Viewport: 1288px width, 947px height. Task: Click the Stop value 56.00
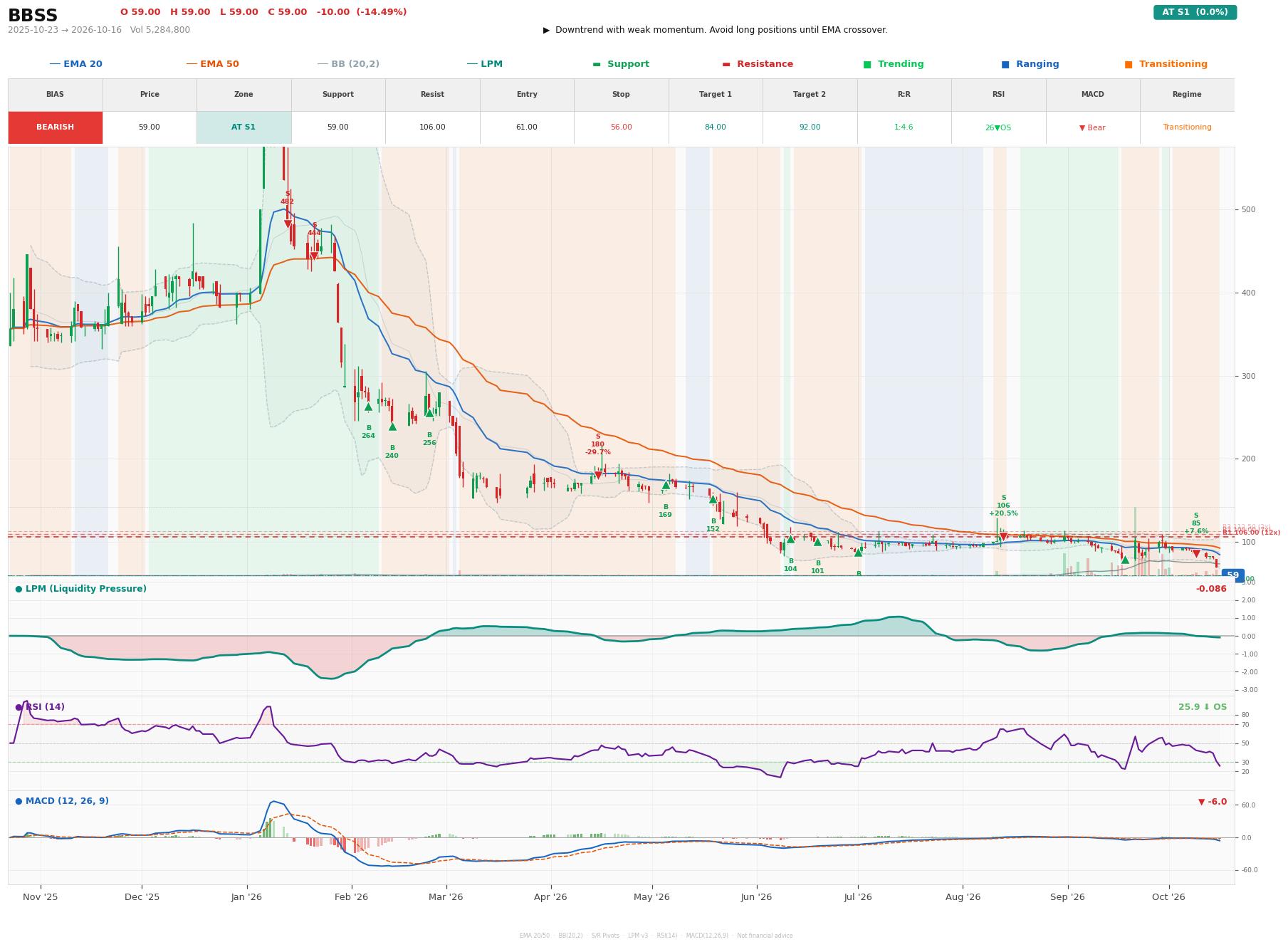(621, 127)
